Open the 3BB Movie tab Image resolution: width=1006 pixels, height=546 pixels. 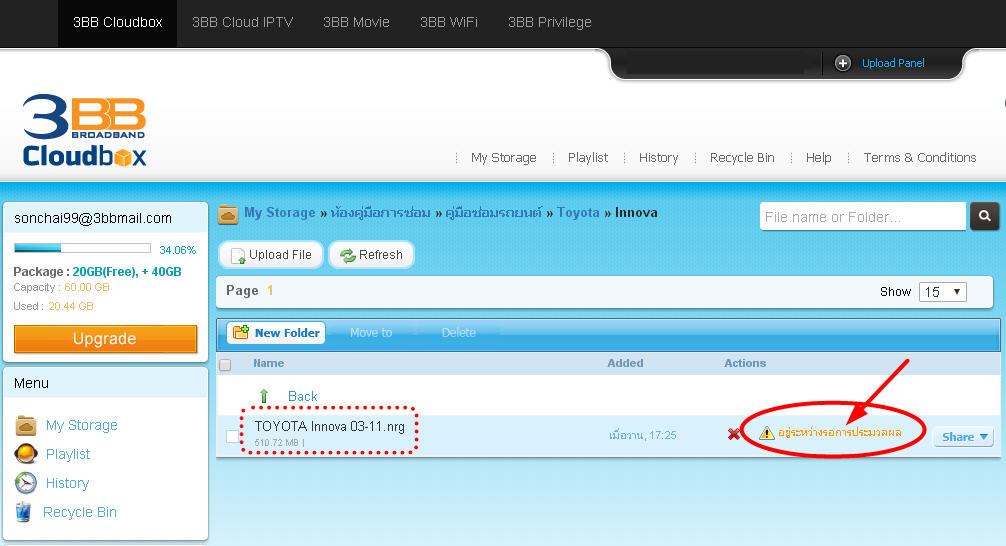coord(356,22)
